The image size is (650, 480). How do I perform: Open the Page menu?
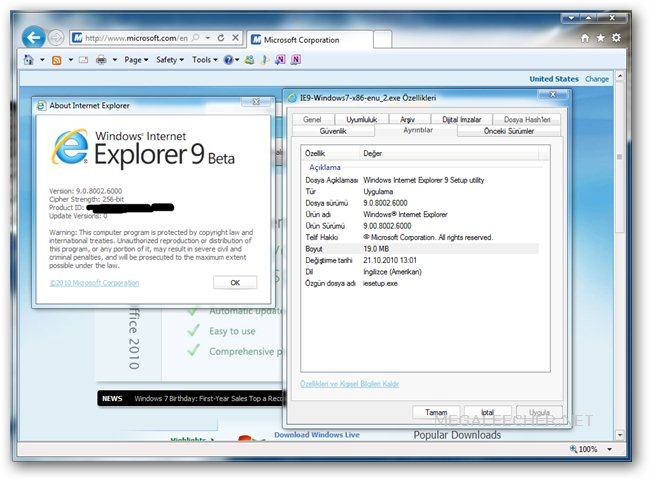pyautogui.click(x=136, y=60)
